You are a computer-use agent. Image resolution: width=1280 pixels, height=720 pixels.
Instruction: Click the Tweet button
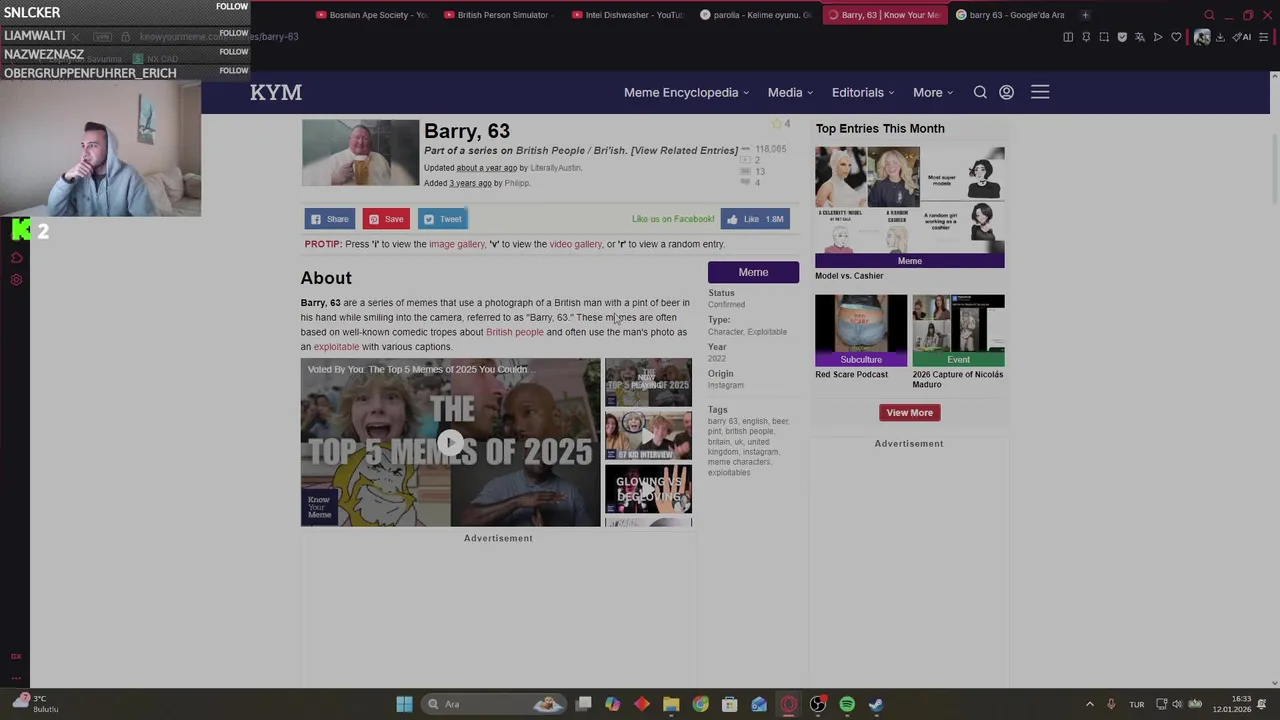pos(443,219)
